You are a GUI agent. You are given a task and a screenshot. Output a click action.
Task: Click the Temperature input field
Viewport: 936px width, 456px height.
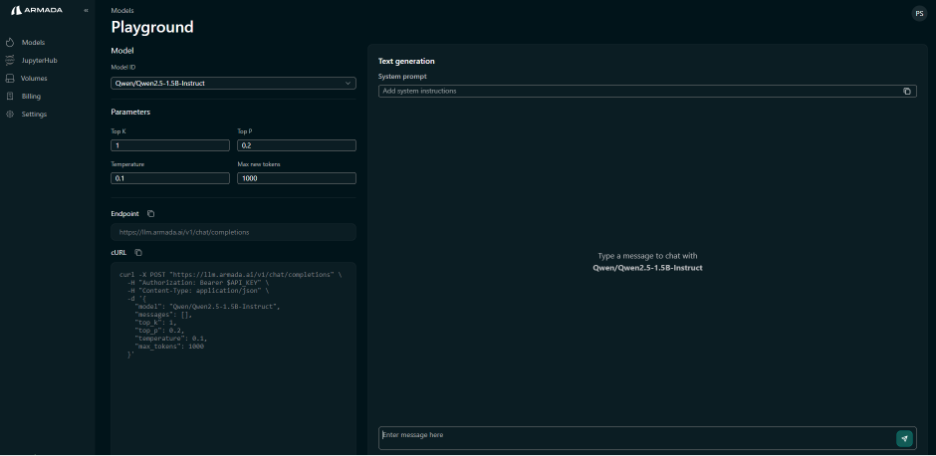pos(172,179)
